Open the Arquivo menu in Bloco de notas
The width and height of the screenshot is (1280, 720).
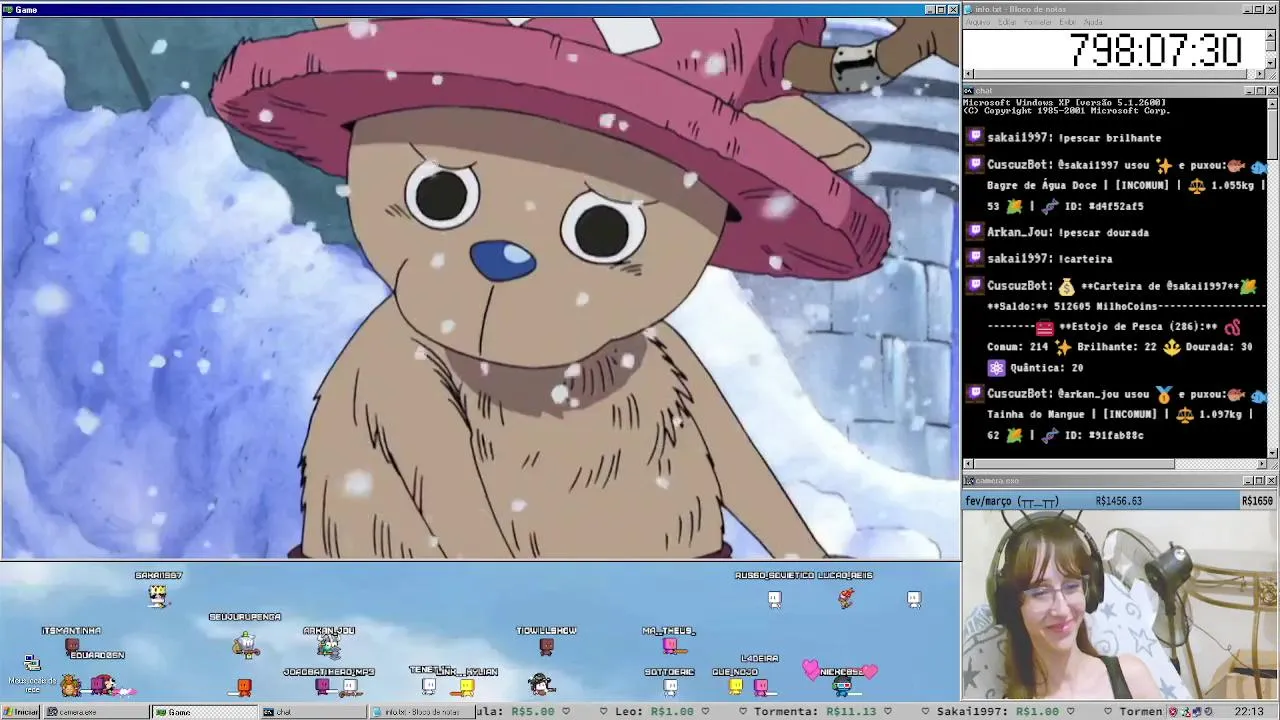977,22
